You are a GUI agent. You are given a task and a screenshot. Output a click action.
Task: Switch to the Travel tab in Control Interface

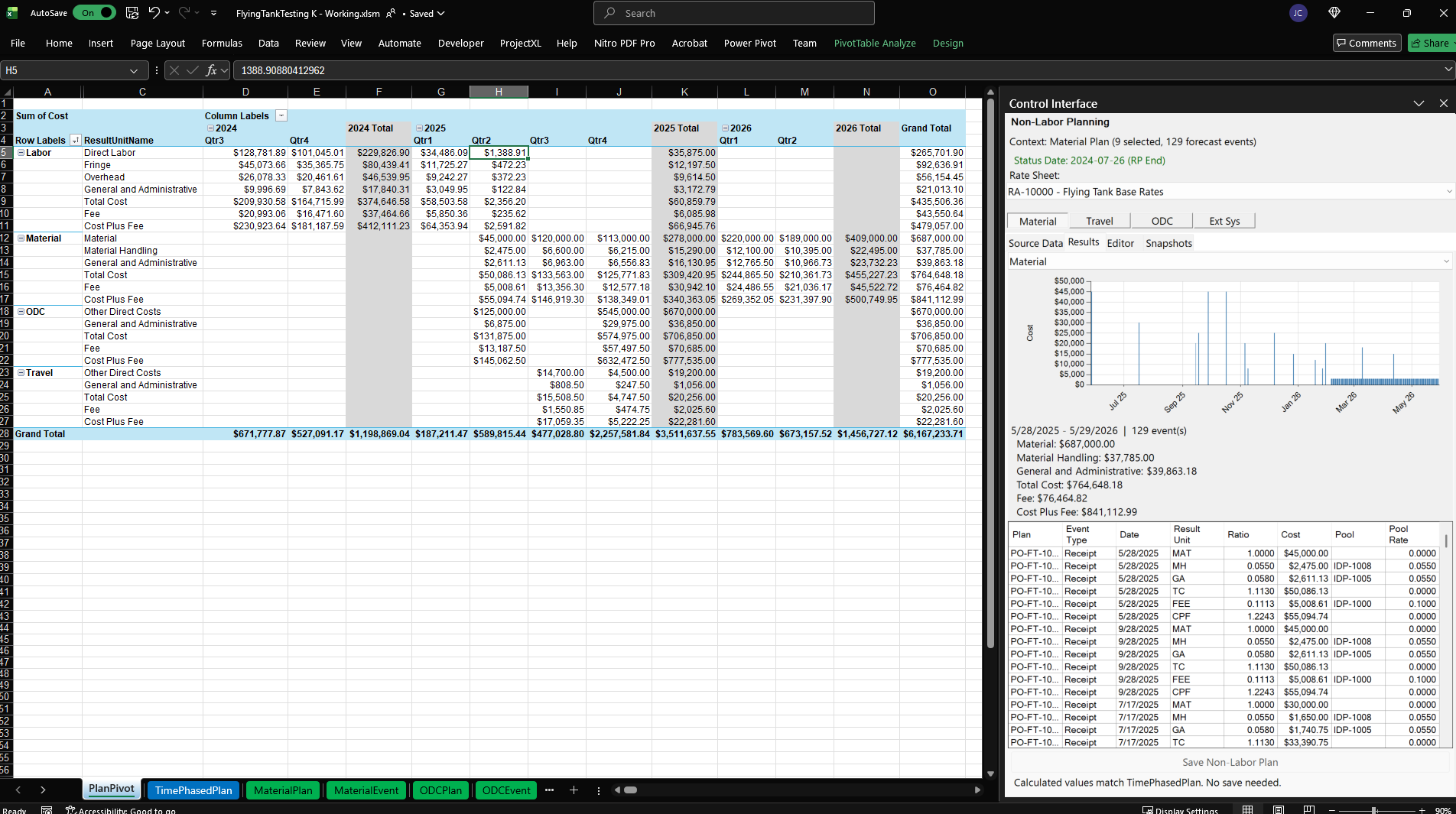1099,220
